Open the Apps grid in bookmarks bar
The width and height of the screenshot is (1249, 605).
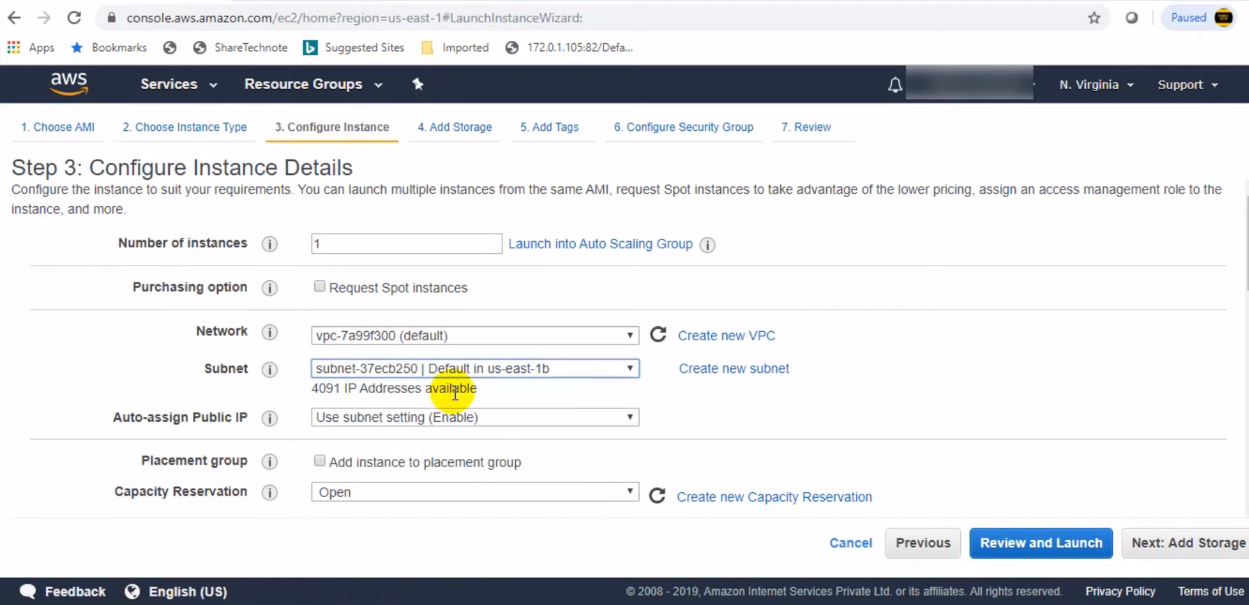pyautogui.click(x=31, y=47)
